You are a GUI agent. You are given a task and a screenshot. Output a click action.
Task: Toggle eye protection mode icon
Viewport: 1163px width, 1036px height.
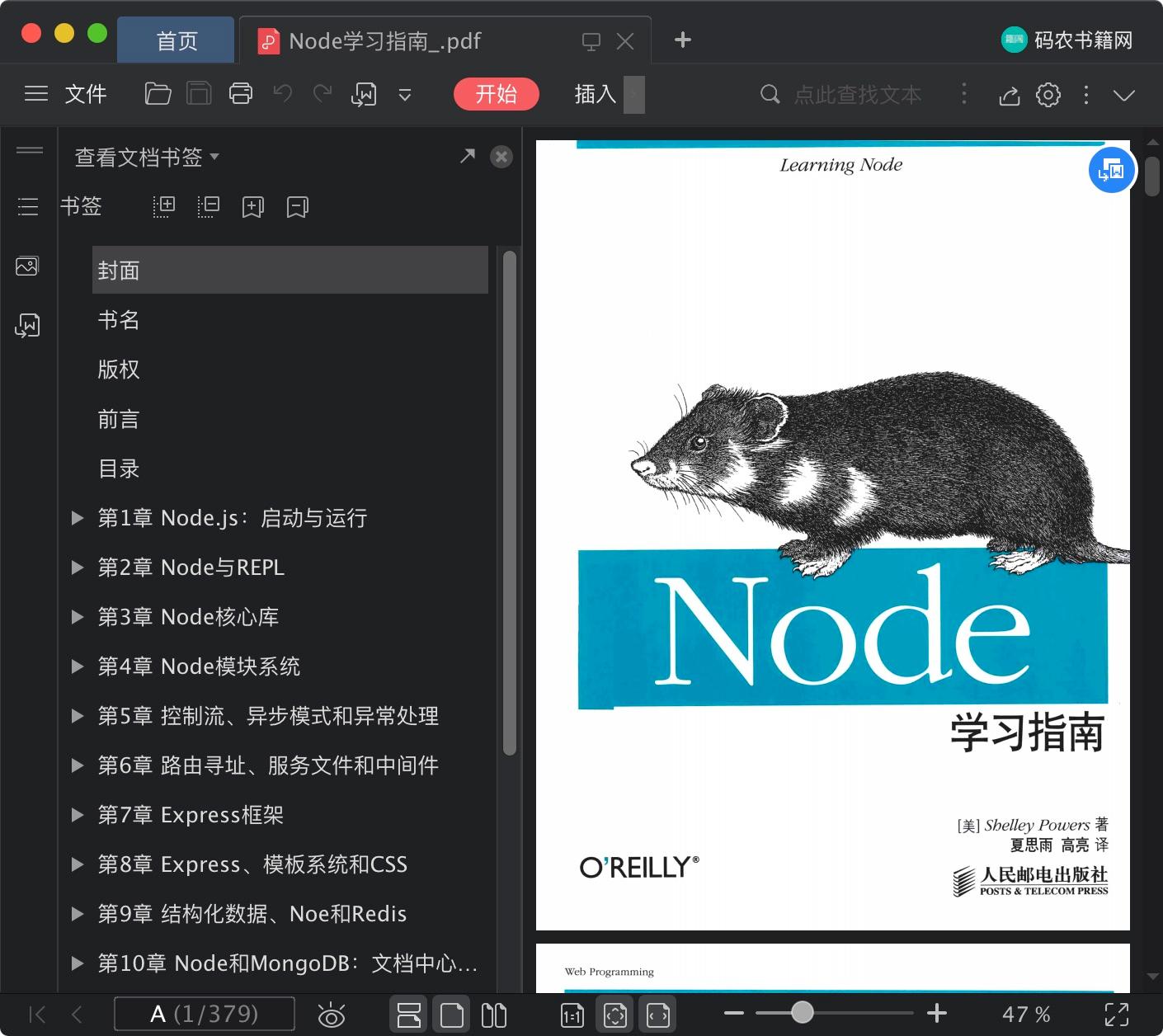(x=332, y=1015)
